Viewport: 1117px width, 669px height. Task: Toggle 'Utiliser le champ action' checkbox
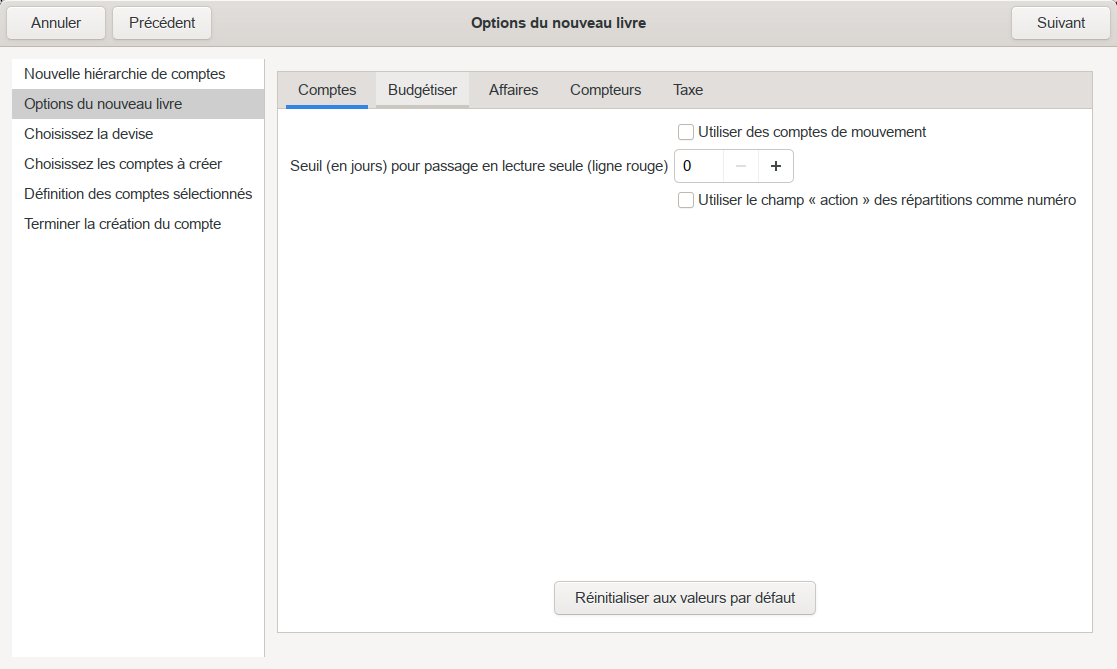[x=686, y=200]
